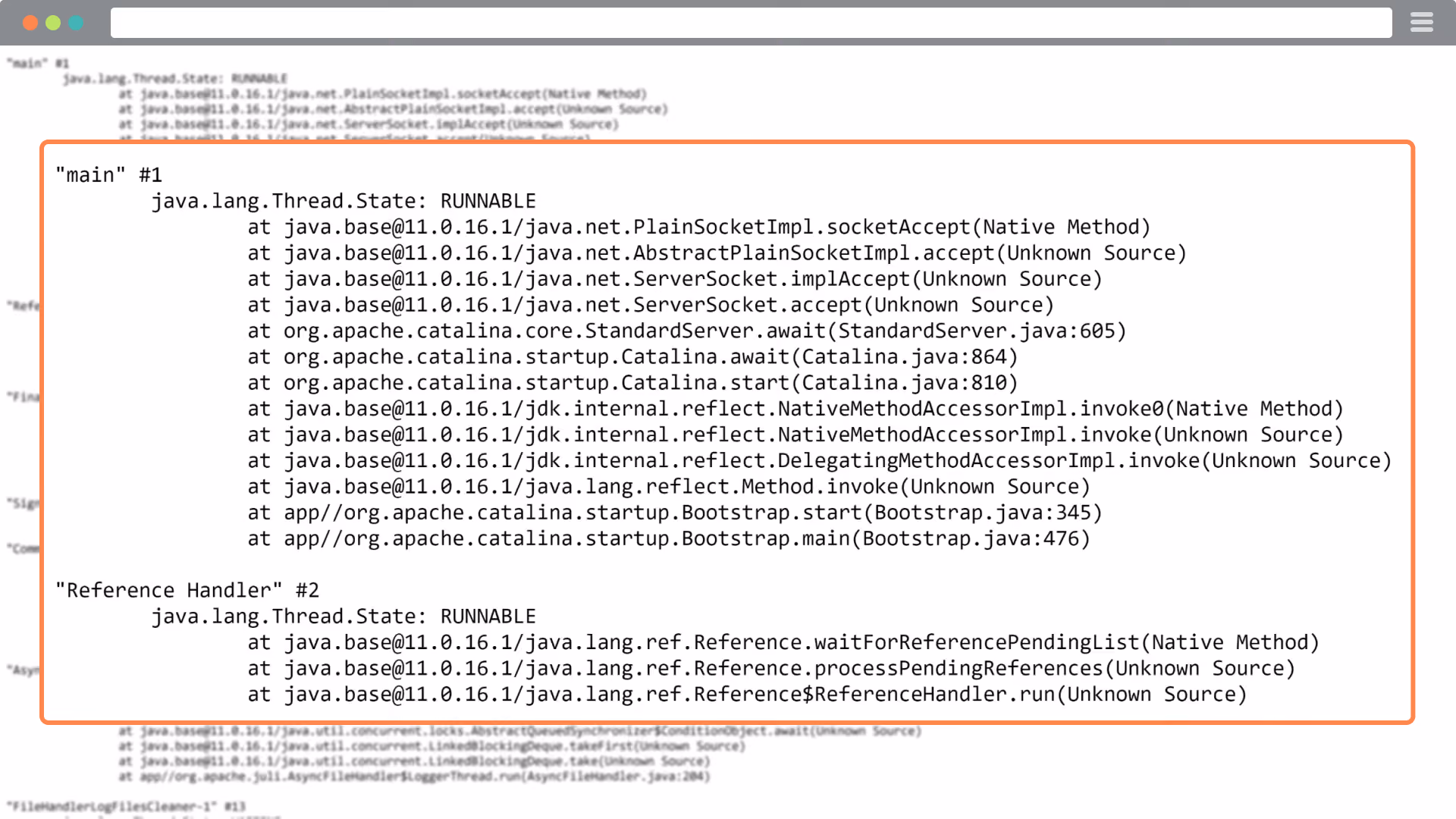This screenshot has height=819, width=1456.
Task: Click the Catalina.start(Catalina.java:810) line
Action: coord(632,383)
